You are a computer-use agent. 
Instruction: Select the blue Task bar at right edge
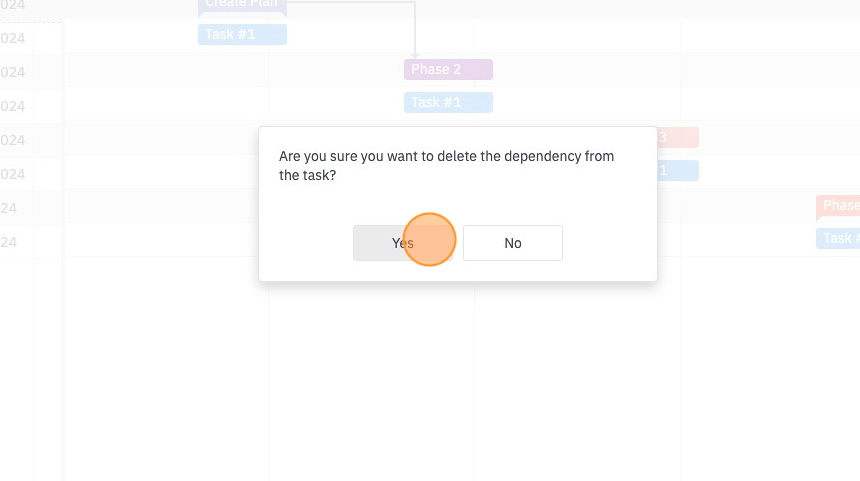pos(838,239)
